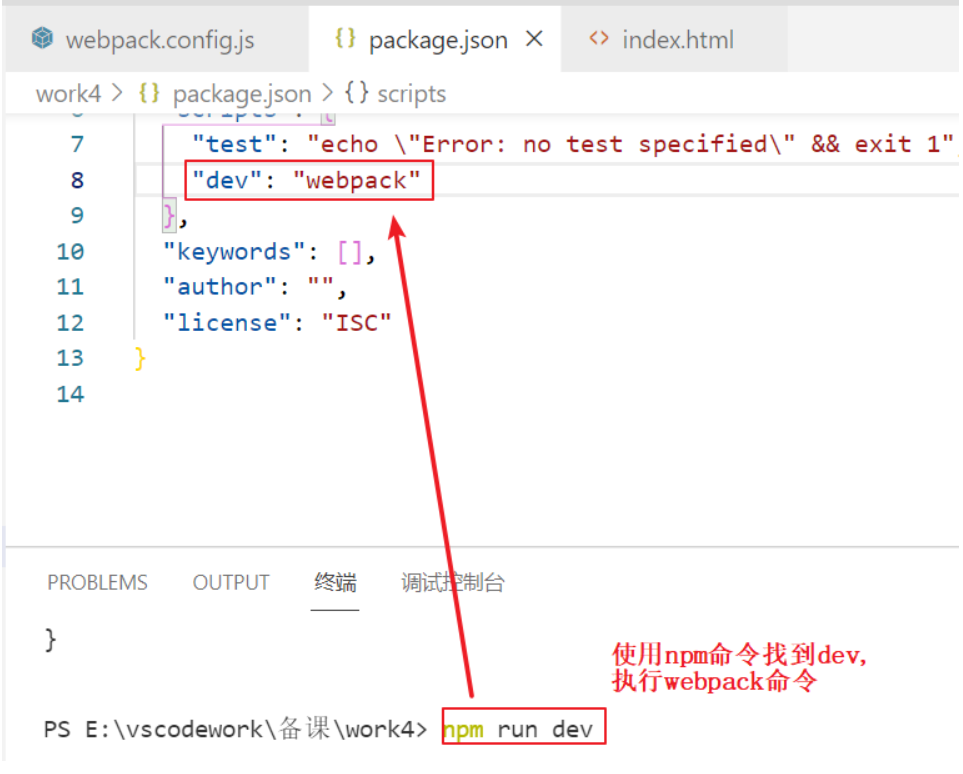This screenshot has width=963, height=774.
Task: Click the echo error string on line 7
Action: click(x=630, y=144)
